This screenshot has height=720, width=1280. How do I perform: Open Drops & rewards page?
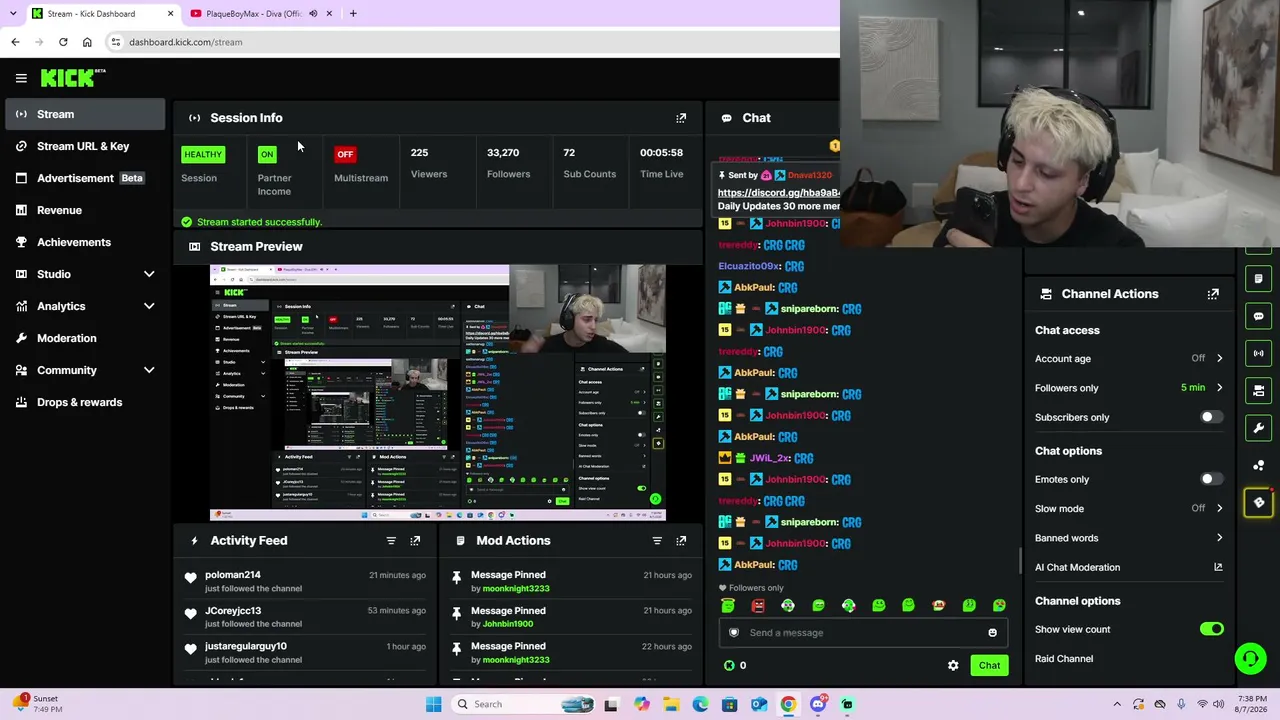(84, 402)
